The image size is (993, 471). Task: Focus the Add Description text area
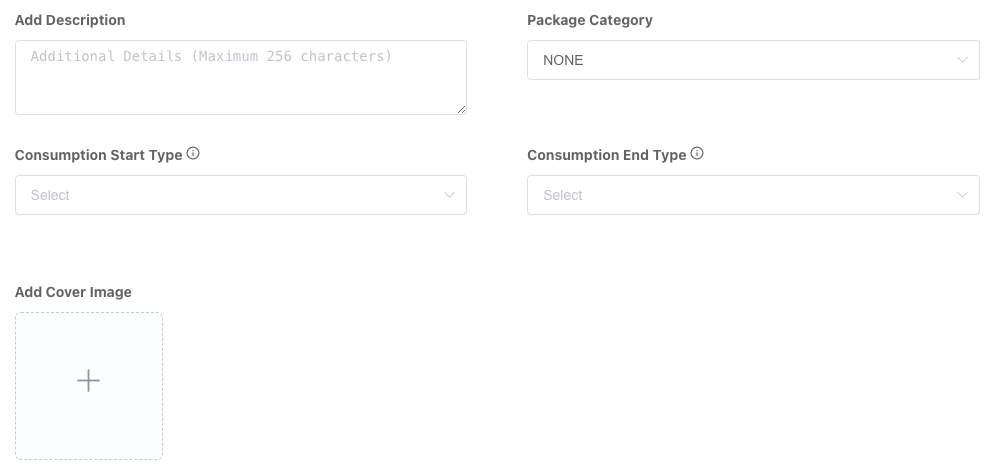click(x=240, y=85)
